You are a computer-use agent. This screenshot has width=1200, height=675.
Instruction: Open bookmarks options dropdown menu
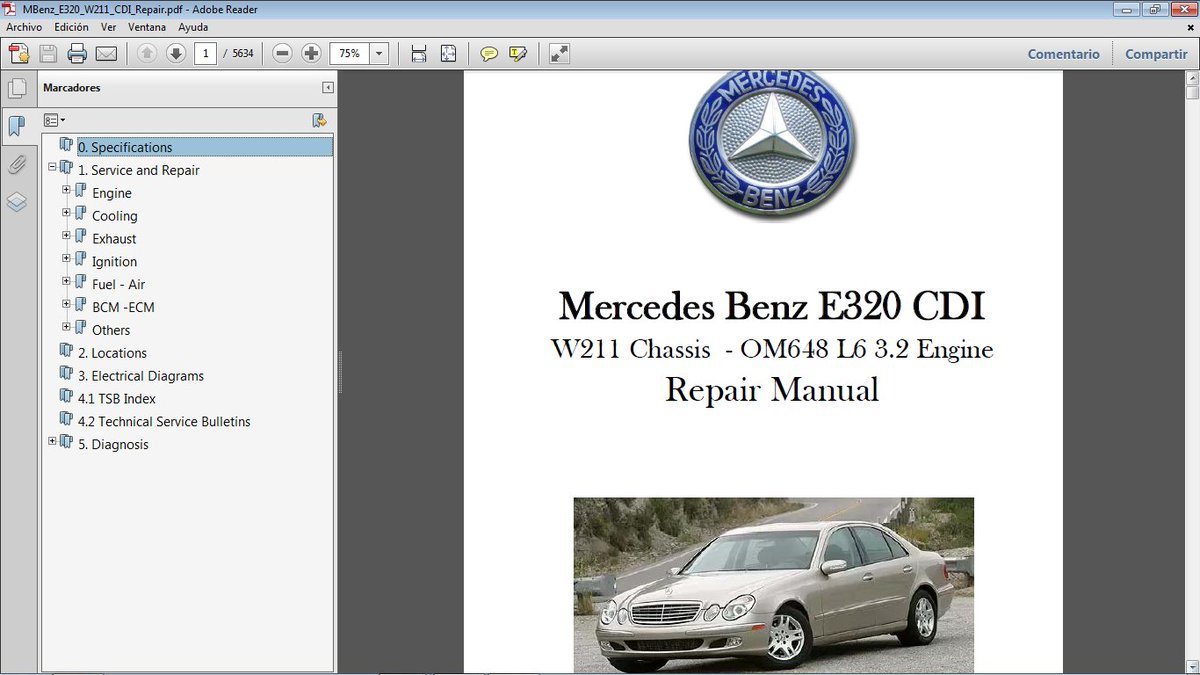pyautogui.click(x=54, y=120)
